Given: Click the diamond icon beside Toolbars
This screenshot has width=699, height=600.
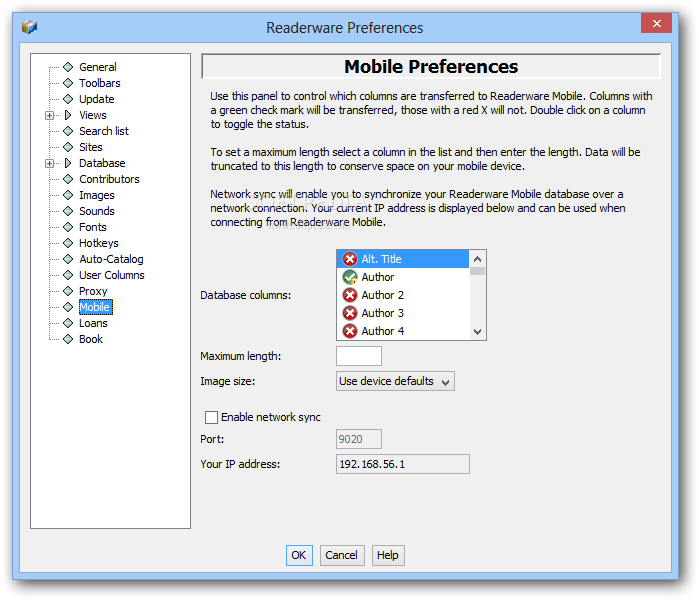Looking at the screenshot, I should point(68,83).
